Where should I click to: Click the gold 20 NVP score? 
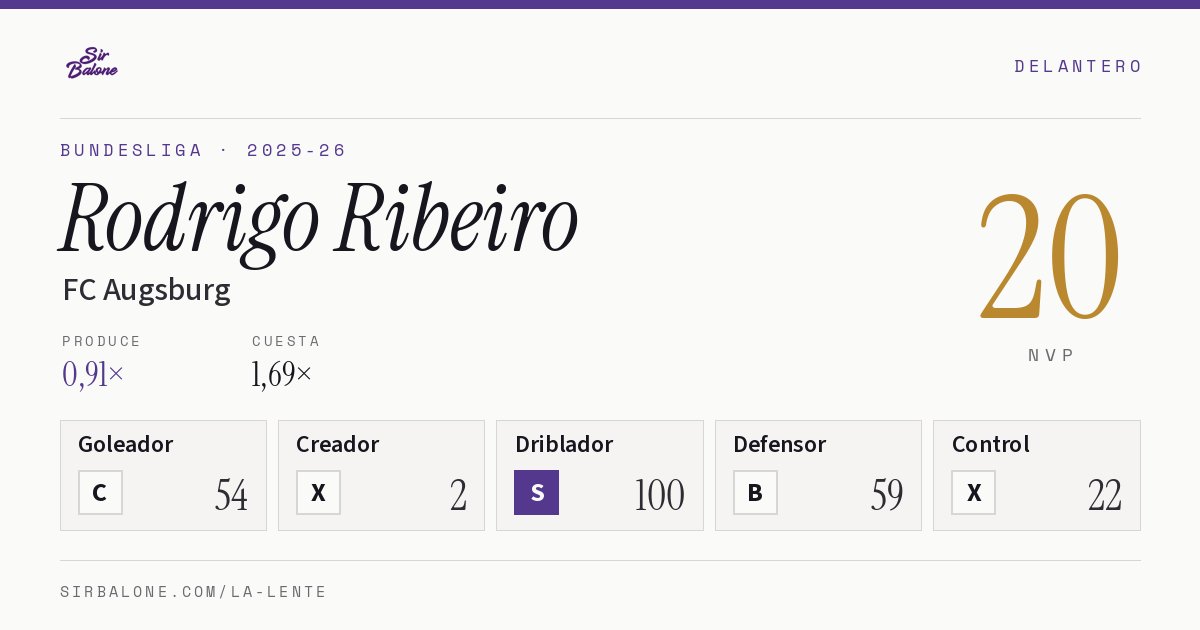(1049, 255)
